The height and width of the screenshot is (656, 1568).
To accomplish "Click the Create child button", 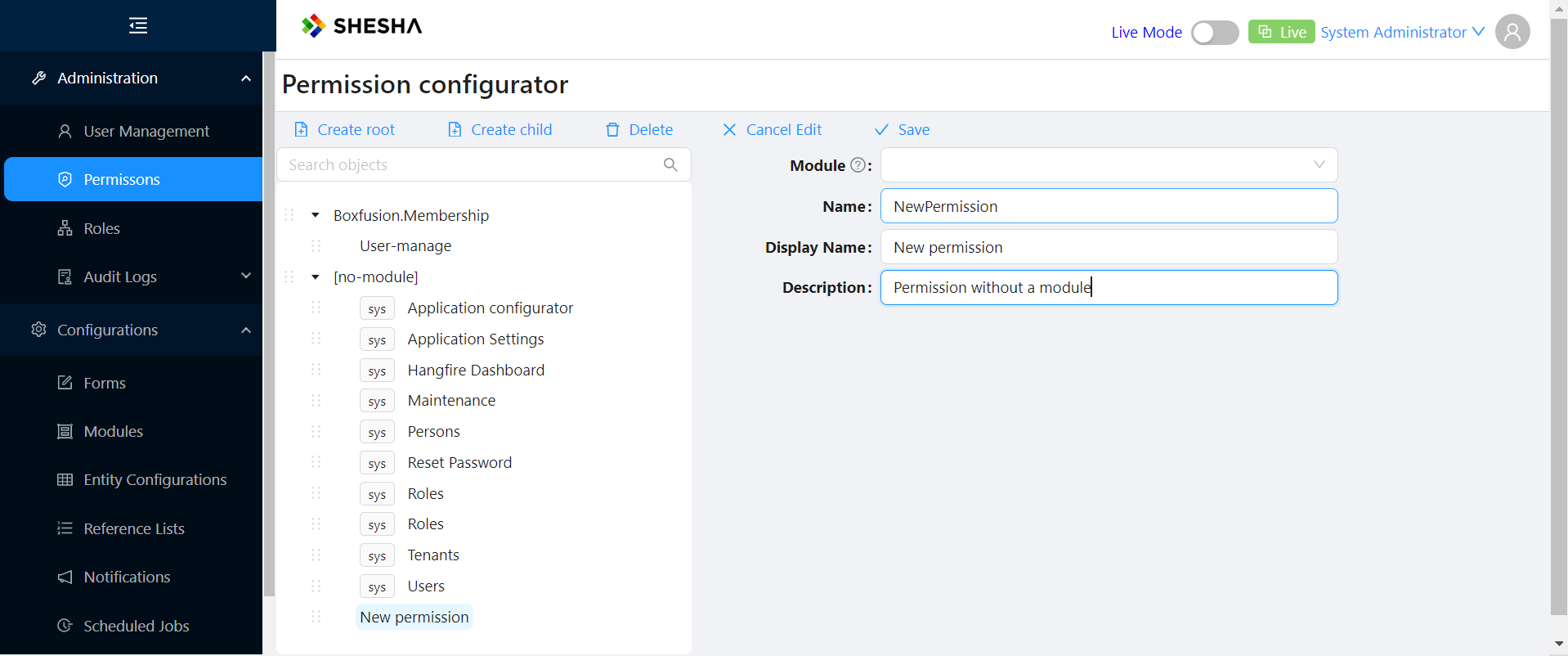I will [500, 129].
